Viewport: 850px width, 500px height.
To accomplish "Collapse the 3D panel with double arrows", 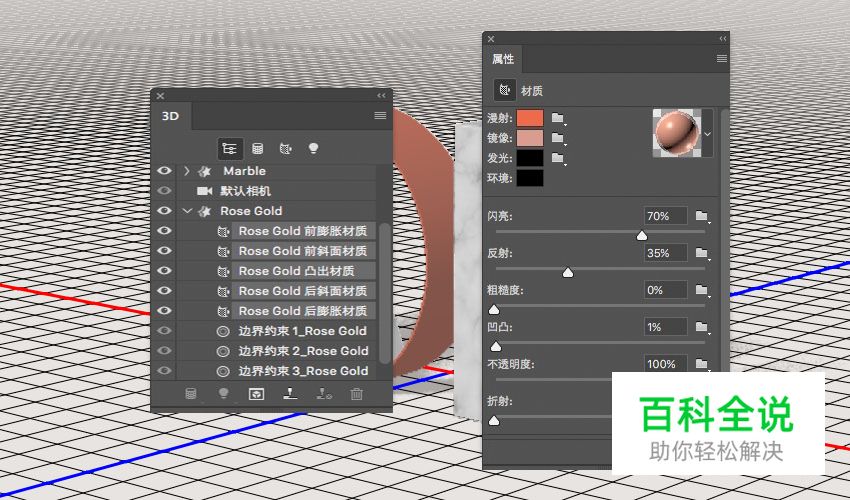I will click(382, 95).
